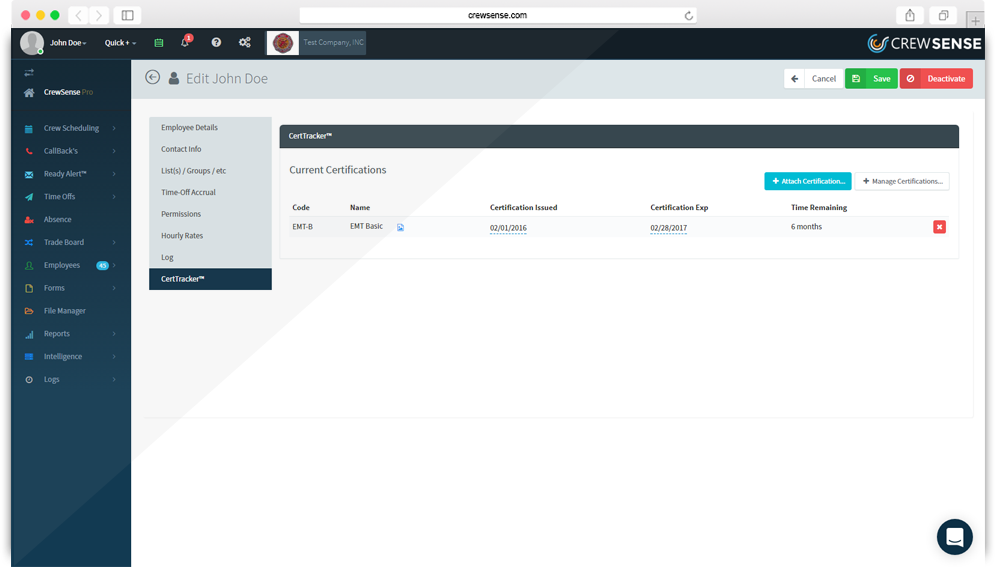Open notifications bell with red badge
Screen dimensions: 995x567
click(x=185, y=42)
